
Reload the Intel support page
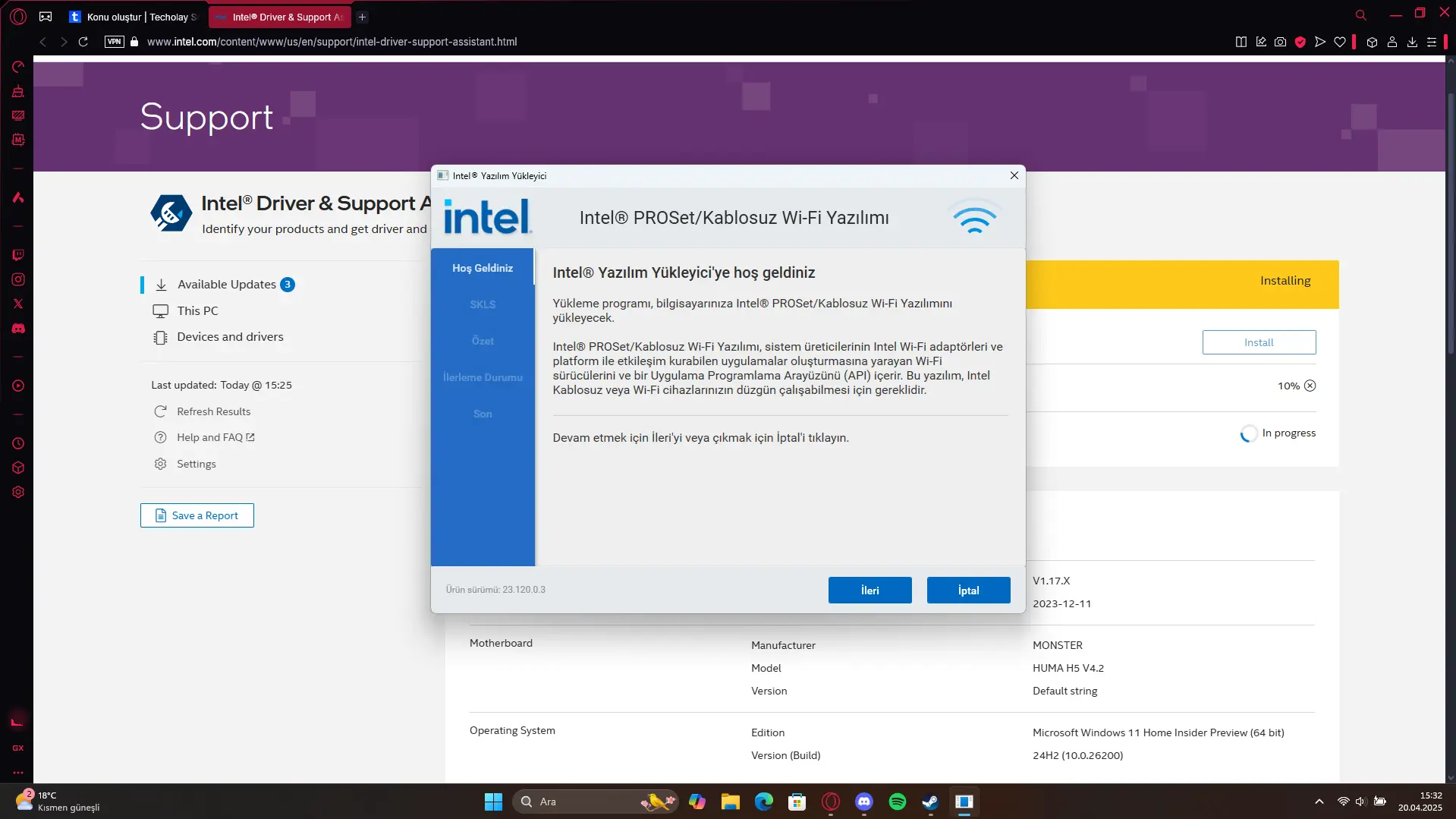point(83,42)
